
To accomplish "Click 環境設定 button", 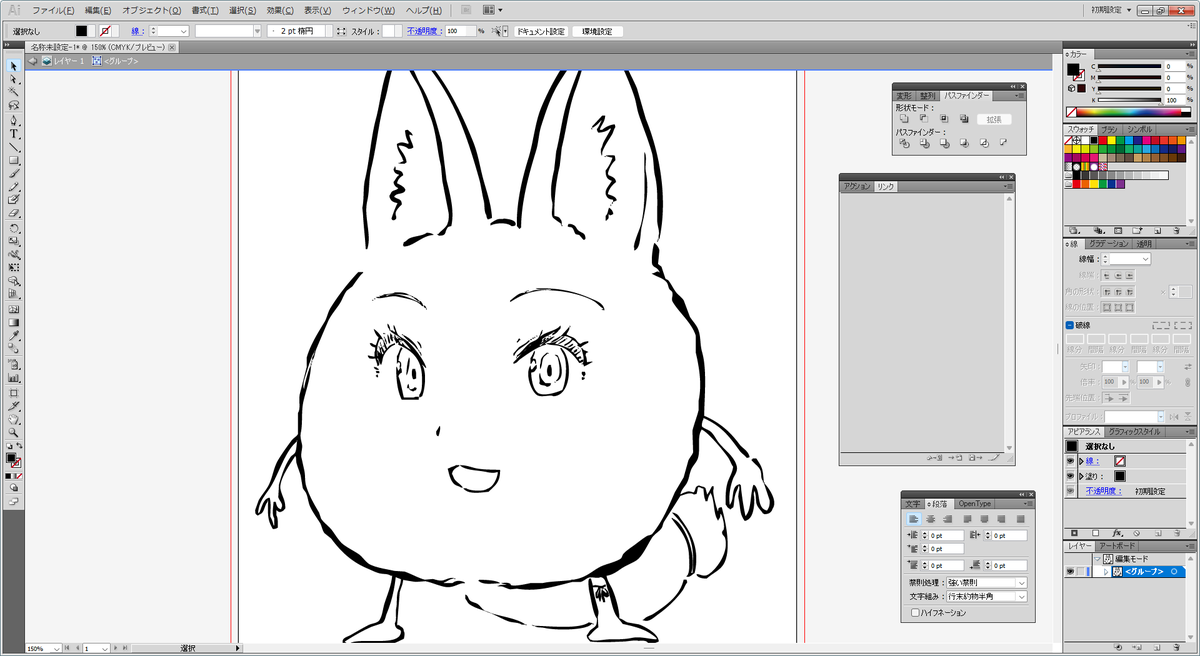I will tap(596, 31).
